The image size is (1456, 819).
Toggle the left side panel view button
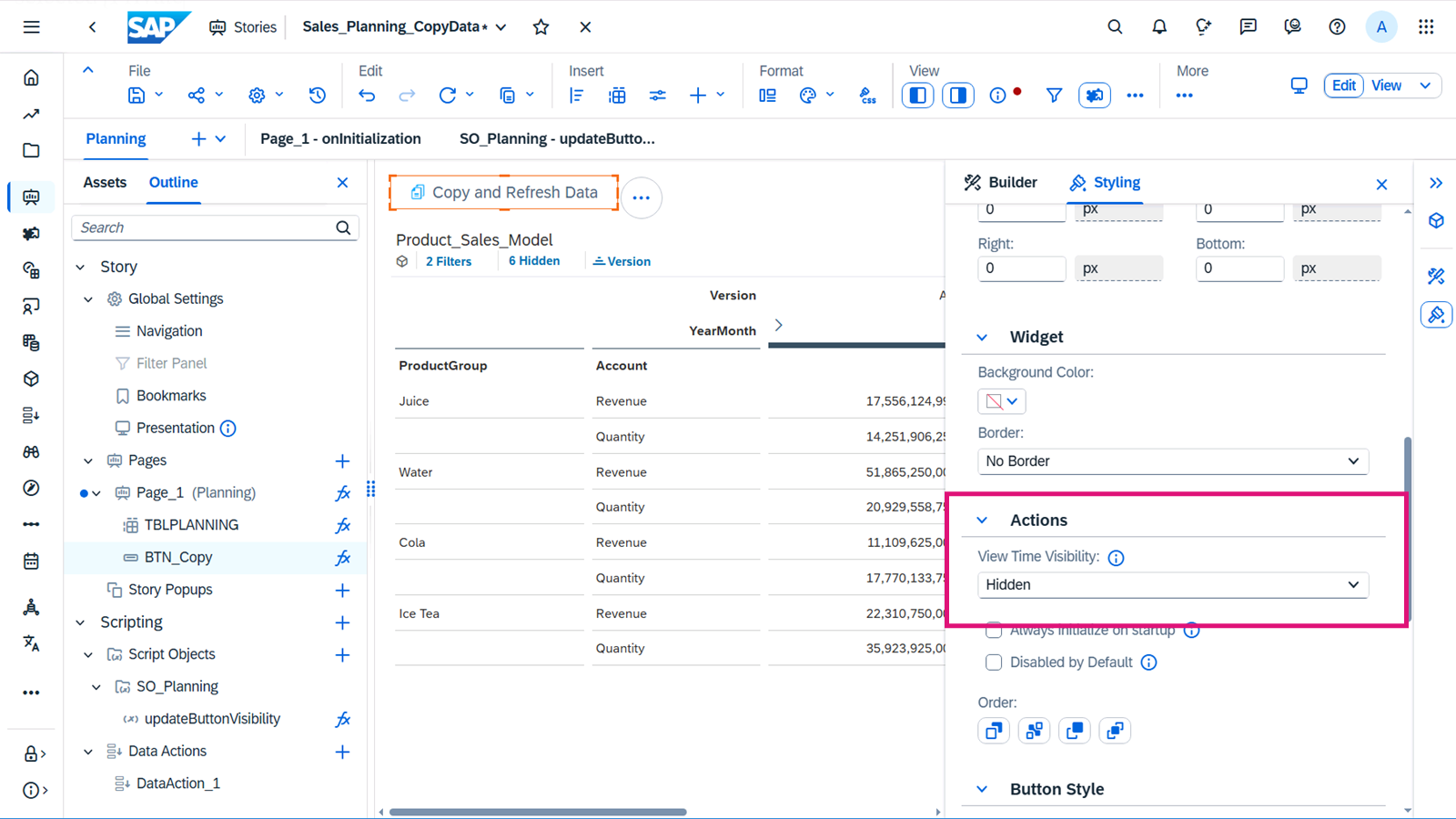[x=918, y=96]
